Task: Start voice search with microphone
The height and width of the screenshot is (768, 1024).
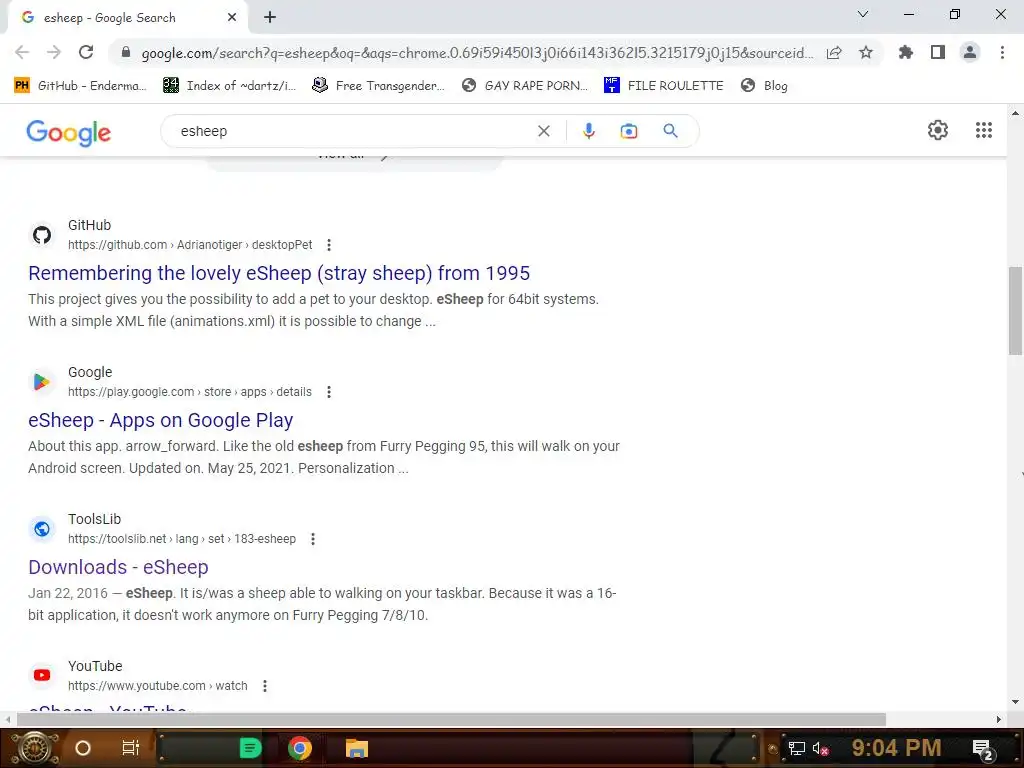Action: pyautogui.click(x=588, y=131)
